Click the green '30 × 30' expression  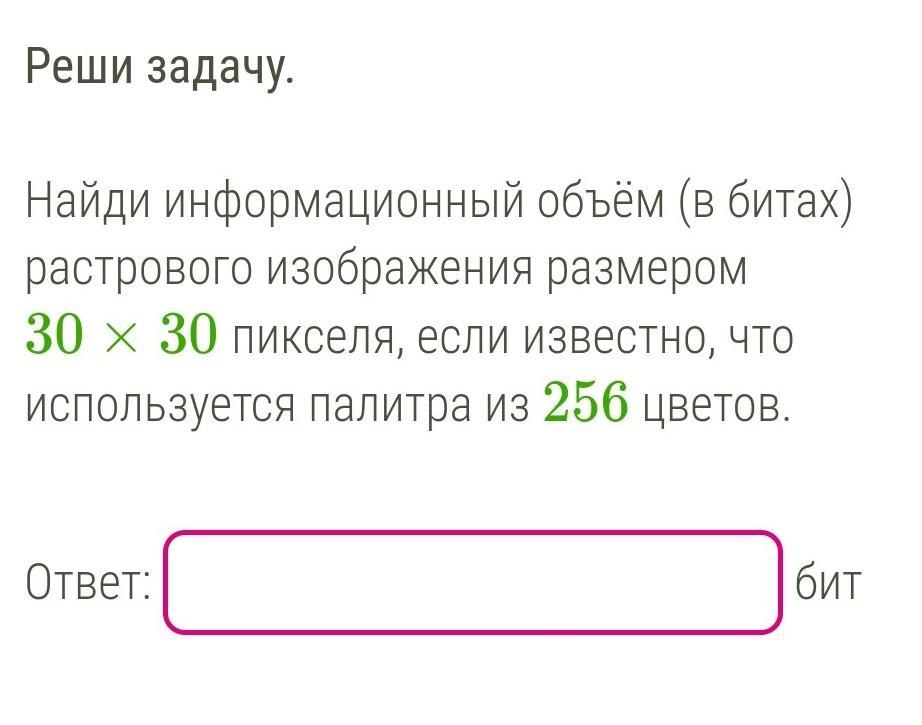[121, 338]
